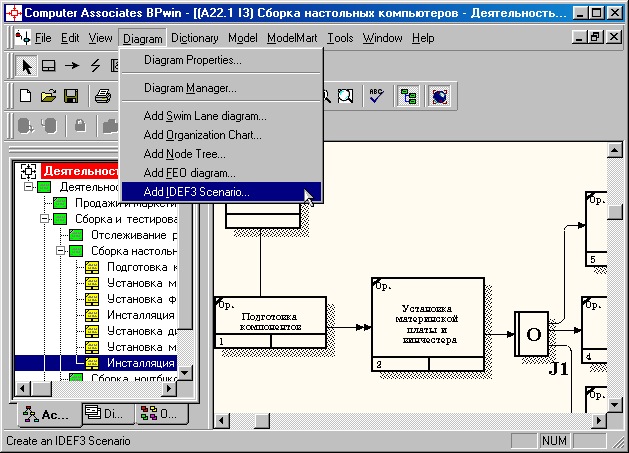The image size is (629, 453).
Task: Open the Edit menu
Action: (x=70, y=38)
